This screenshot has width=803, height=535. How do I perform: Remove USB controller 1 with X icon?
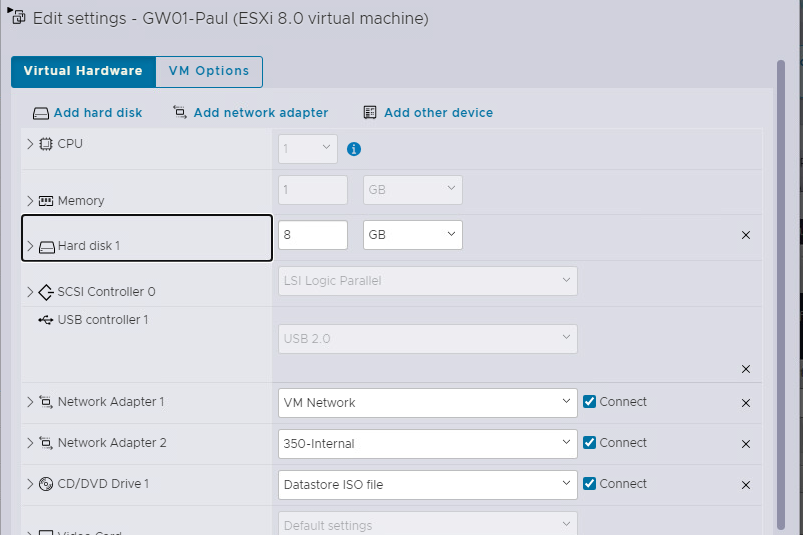pos(745,369)
